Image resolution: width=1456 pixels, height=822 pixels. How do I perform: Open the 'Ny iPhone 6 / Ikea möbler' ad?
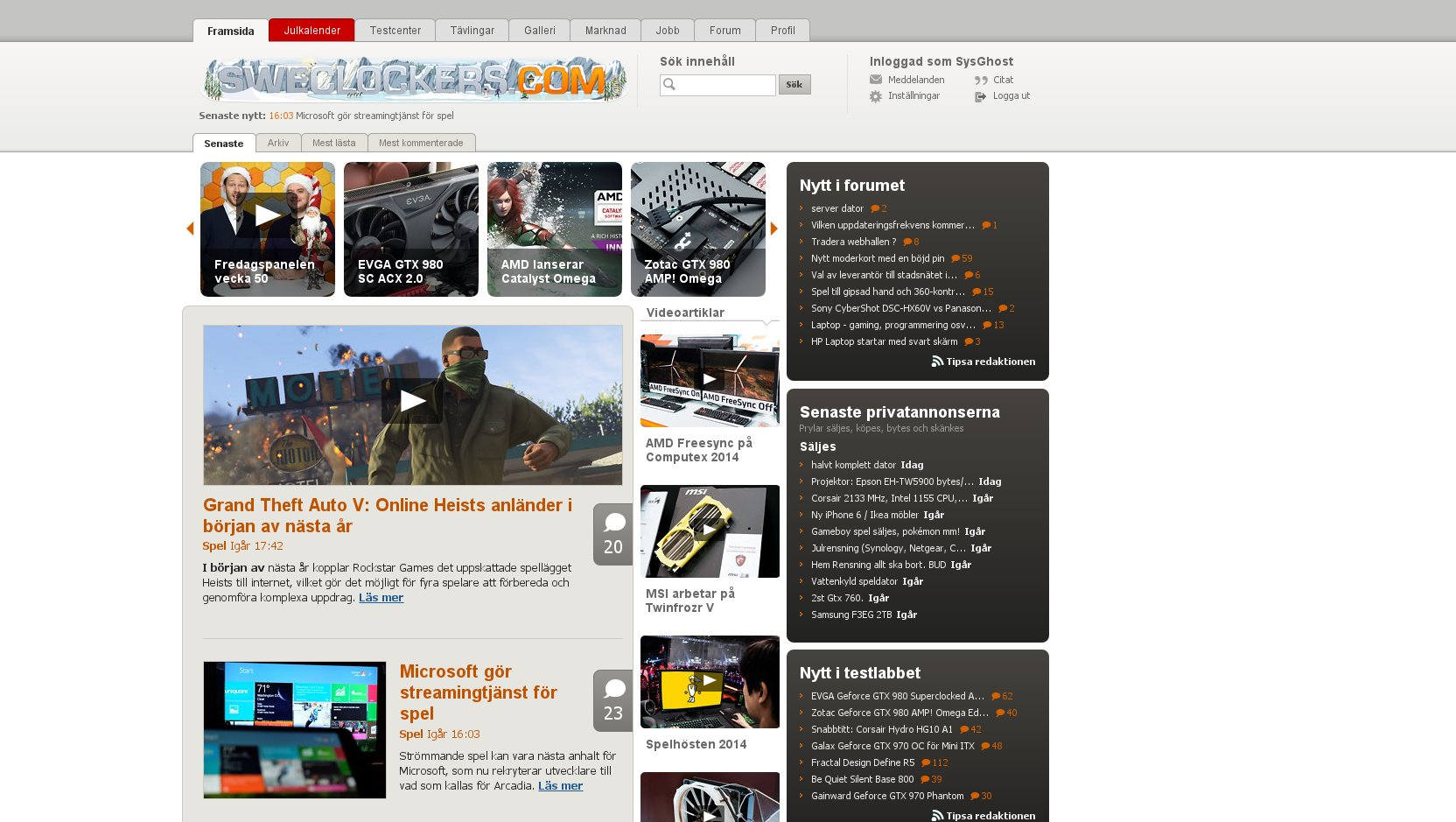coord(864,515)
